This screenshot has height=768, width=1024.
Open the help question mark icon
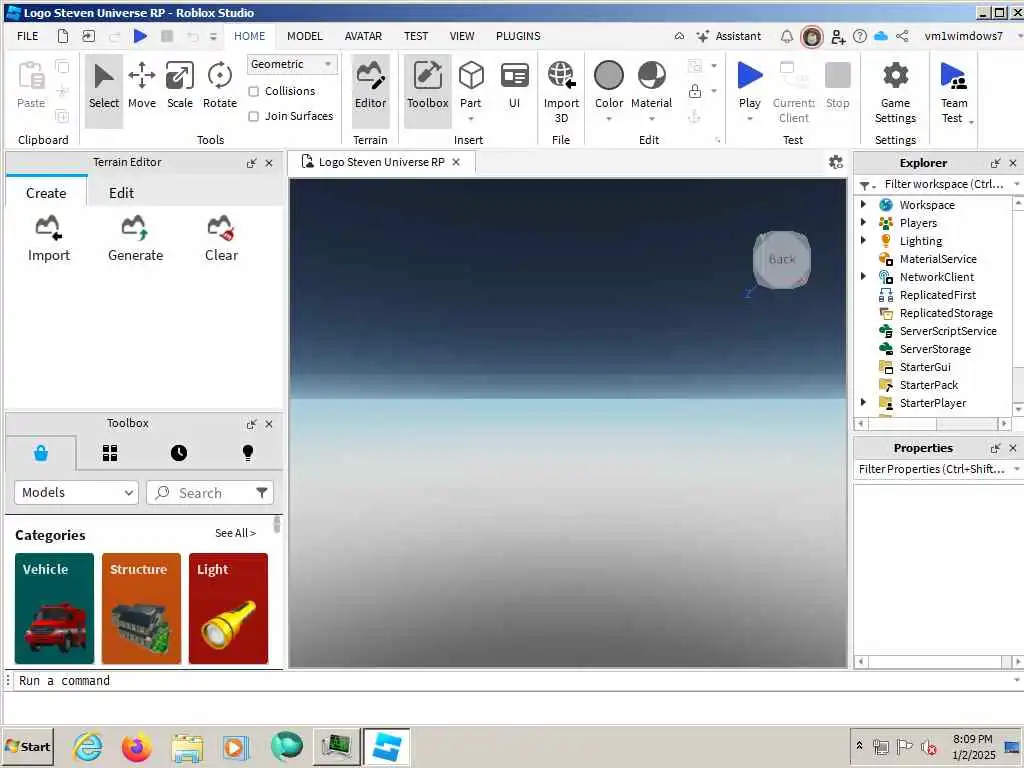pos(860,37)
